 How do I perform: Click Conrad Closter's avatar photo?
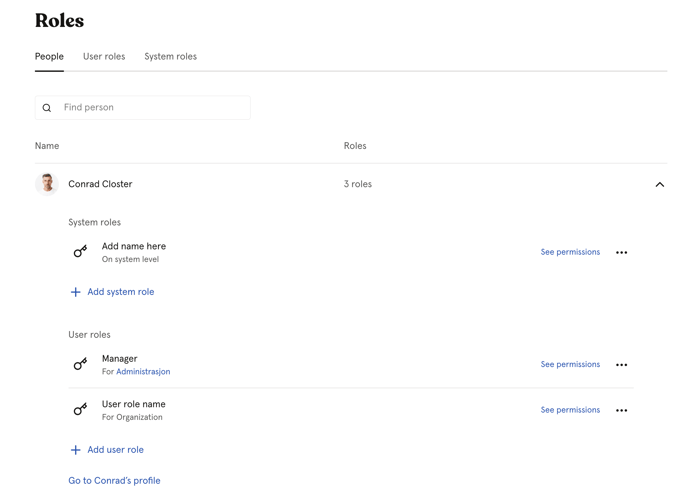(x=47, y=184)
